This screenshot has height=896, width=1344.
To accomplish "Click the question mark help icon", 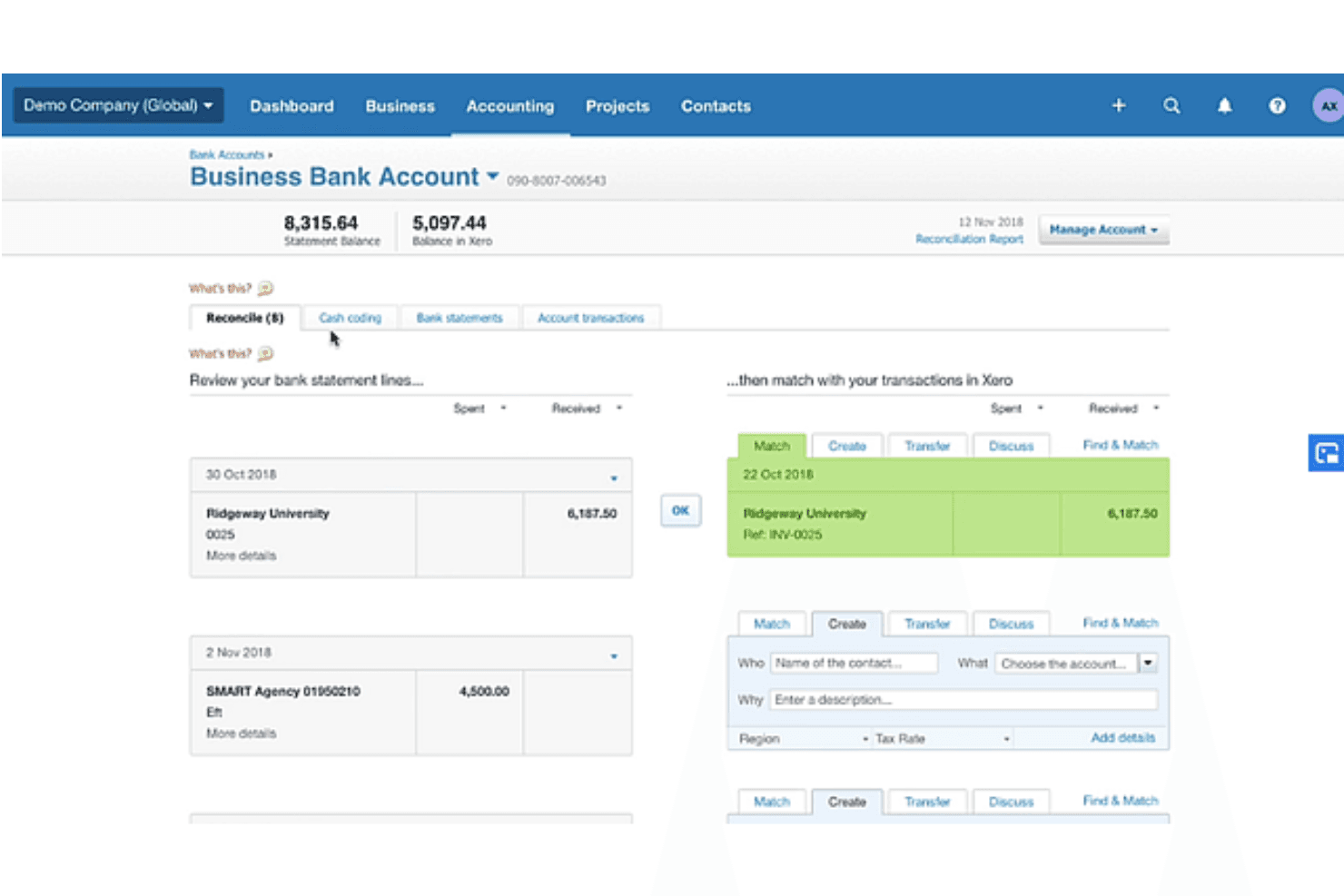I will coord(1277,105).
